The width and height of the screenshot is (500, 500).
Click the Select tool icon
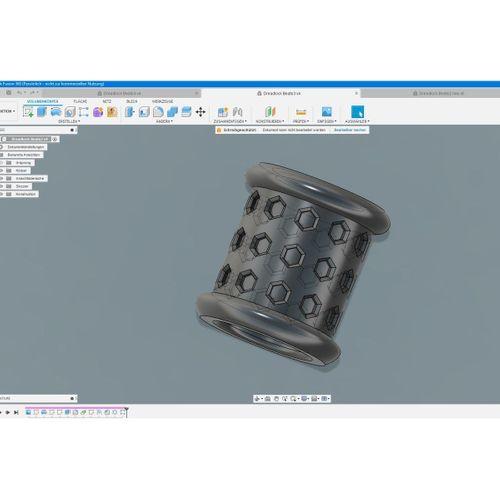click(357, 112)
